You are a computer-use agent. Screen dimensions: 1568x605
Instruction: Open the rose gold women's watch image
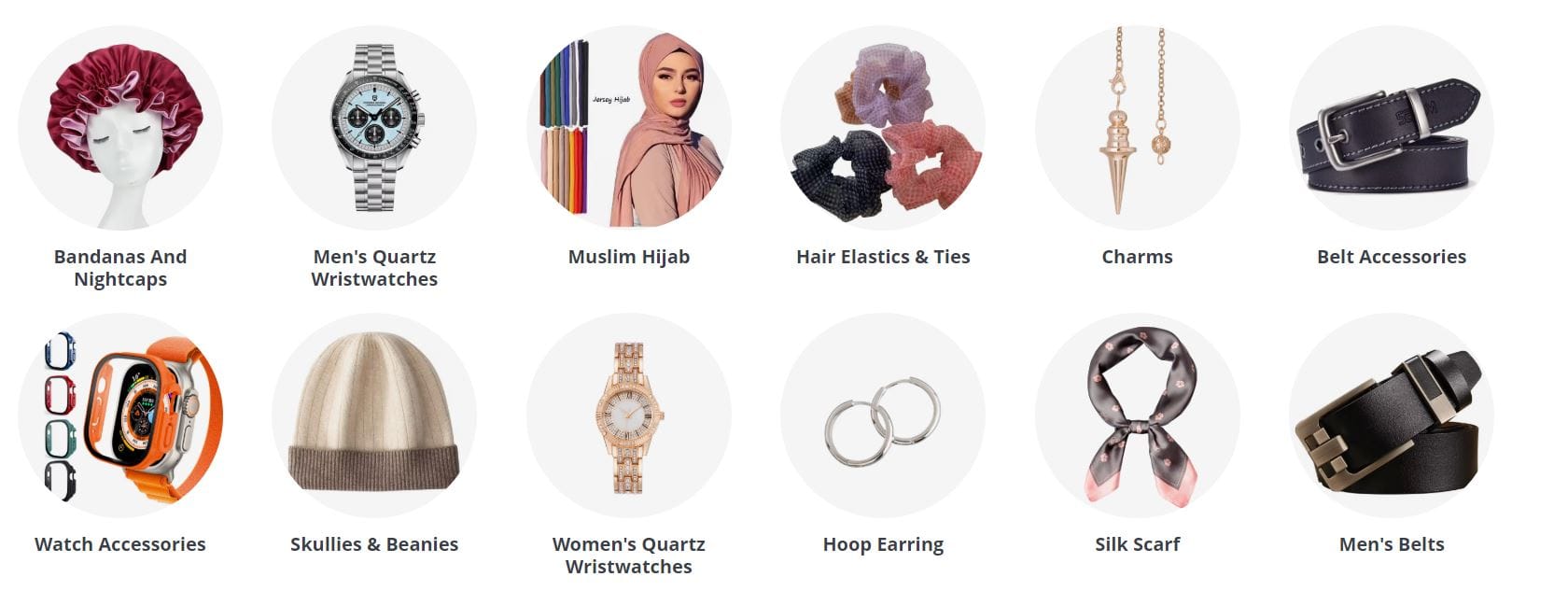click(629, 415)
